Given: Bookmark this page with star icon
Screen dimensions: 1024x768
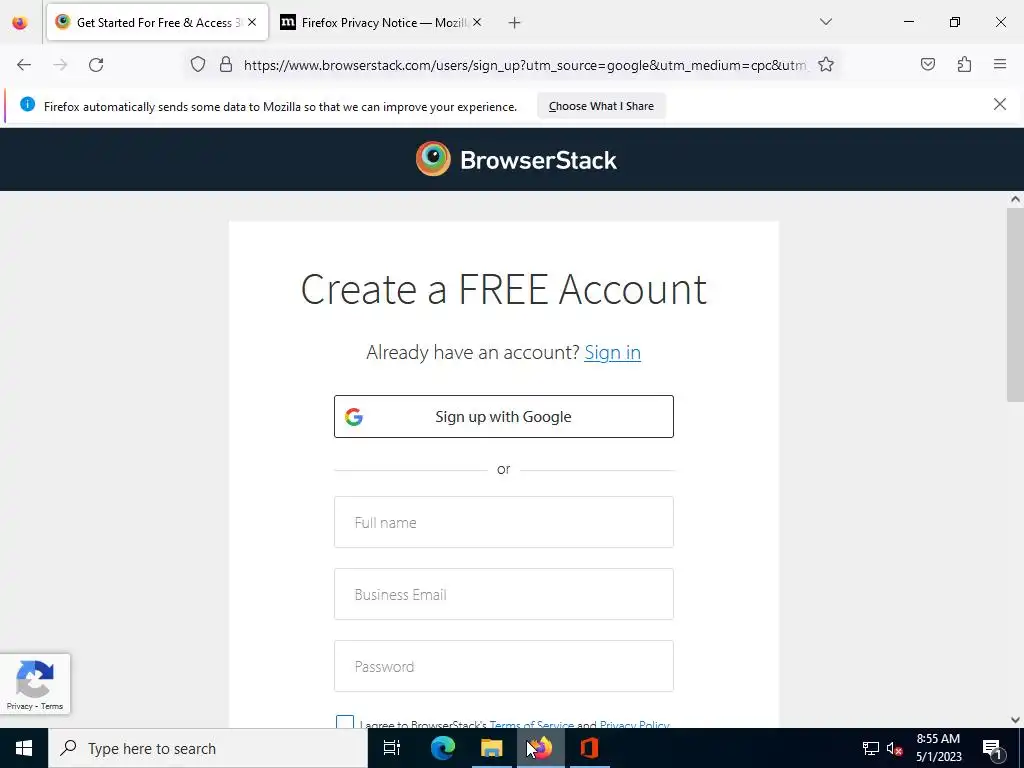Looking at the screenshot, I should [x=826, y=65].
